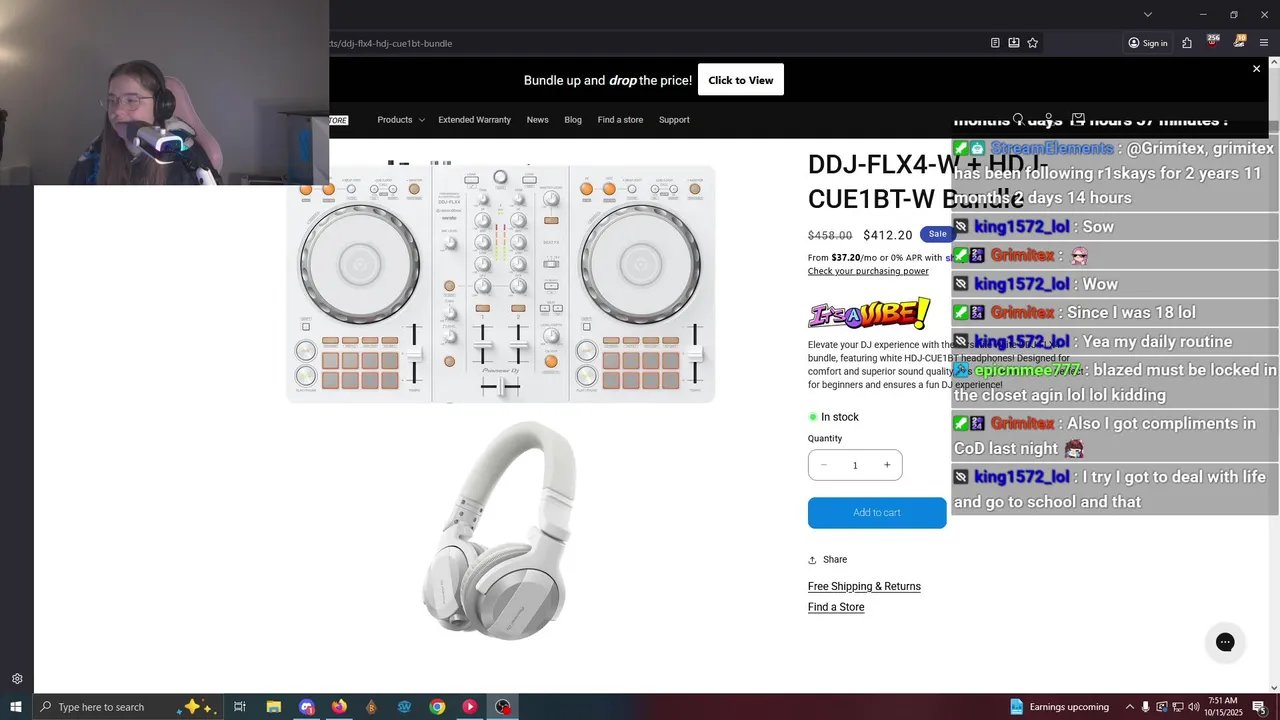Click the In stock status text
This screenshot has width=1280, height=720.
pyautogui.click(x=840, y=417)
